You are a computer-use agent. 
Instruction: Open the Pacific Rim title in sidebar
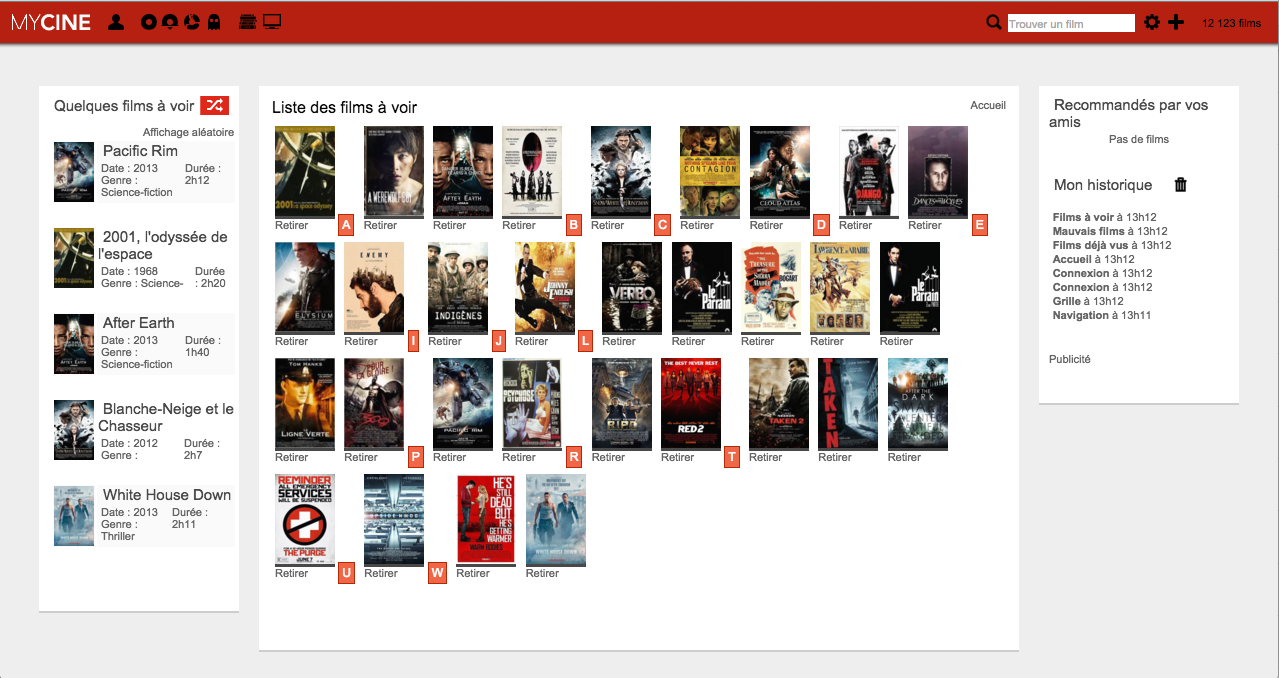[140, 151]
